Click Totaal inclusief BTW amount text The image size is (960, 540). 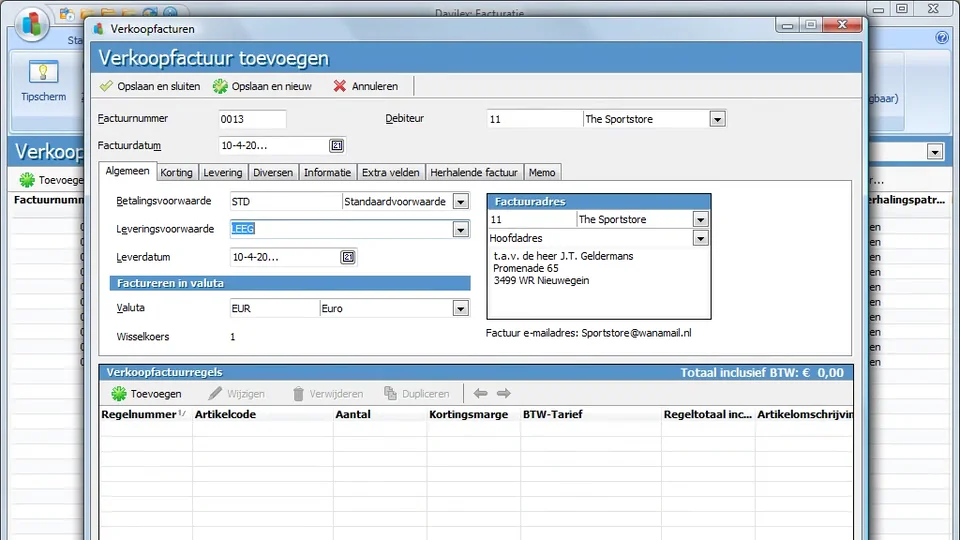pyautogui.click(x=762, y=373)
